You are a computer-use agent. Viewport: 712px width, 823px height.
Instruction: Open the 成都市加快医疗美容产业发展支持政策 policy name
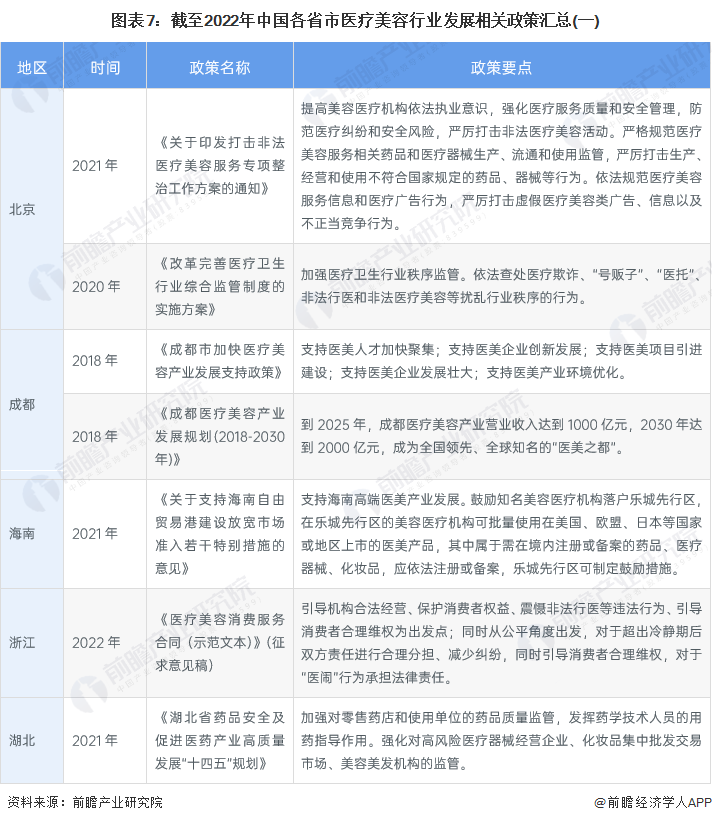220,360
